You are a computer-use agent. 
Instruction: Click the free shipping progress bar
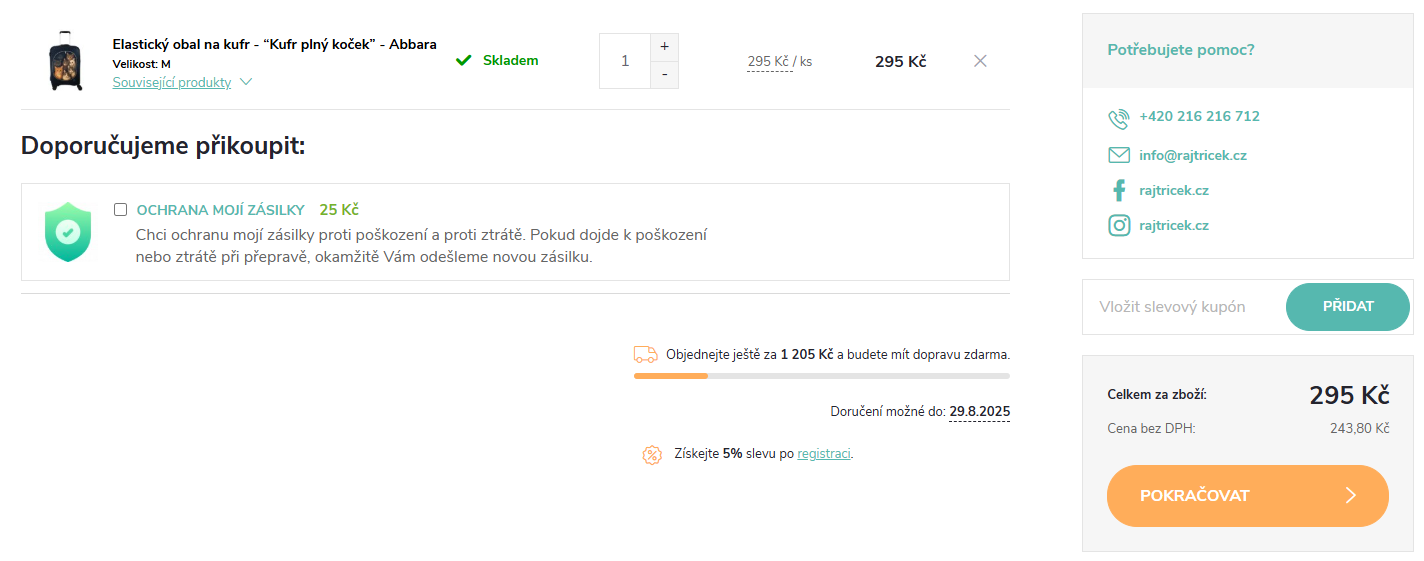pos(821,376)
